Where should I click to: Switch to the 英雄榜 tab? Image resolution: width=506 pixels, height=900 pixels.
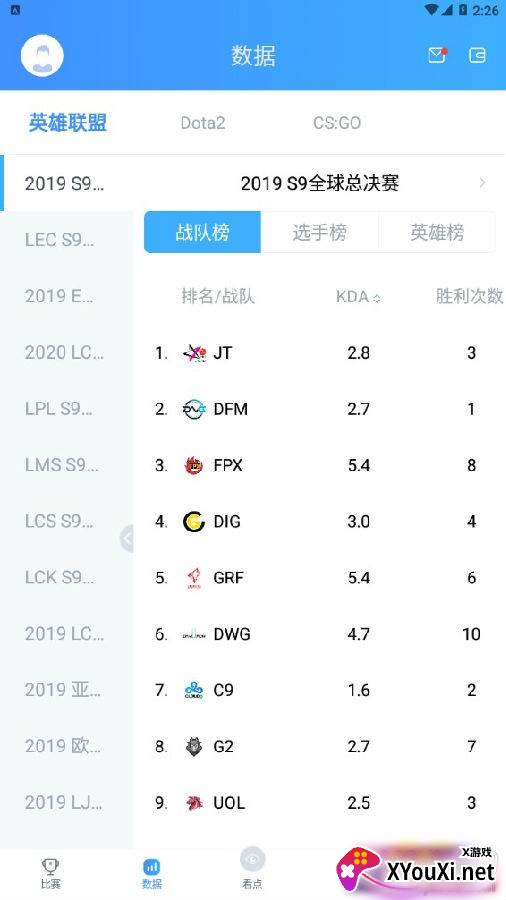coord(437,232)
